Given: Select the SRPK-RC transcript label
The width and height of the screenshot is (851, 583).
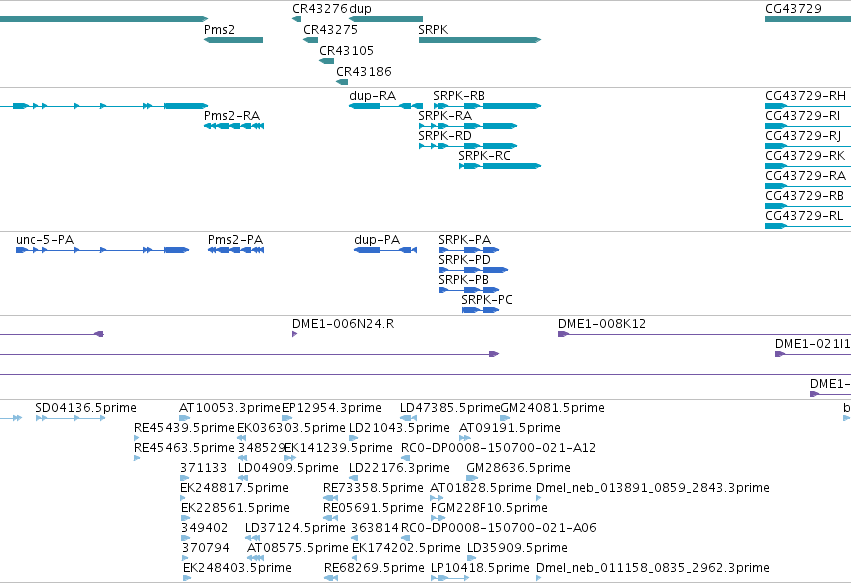Looking at the screenshot, I should [485, 156].
